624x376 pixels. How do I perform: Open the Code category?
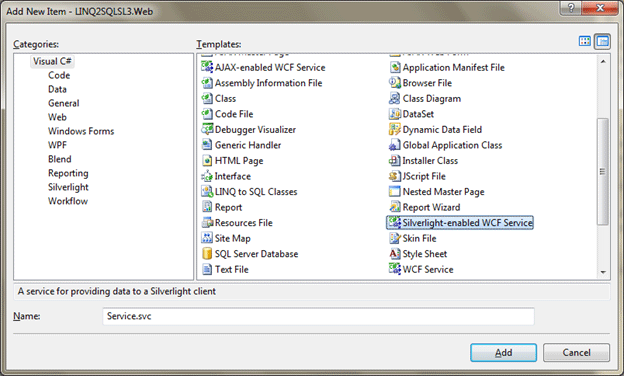coord(59,75)
